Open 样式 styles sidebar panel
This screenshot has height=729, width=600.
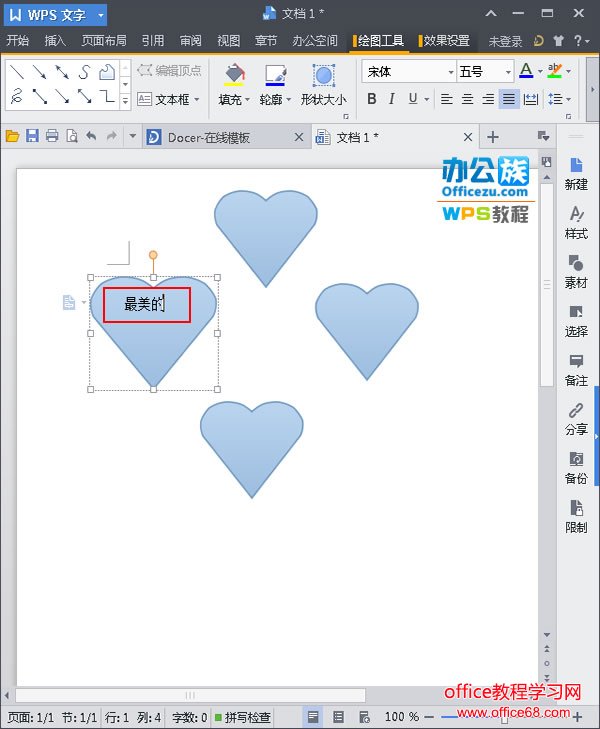click(576, 223)
